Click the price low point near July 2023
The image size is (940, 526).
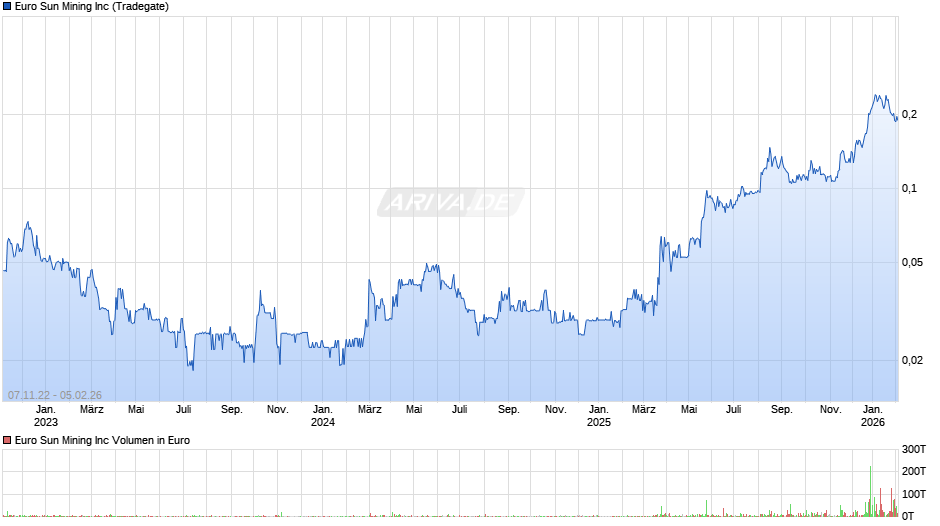tap(192, 368)
